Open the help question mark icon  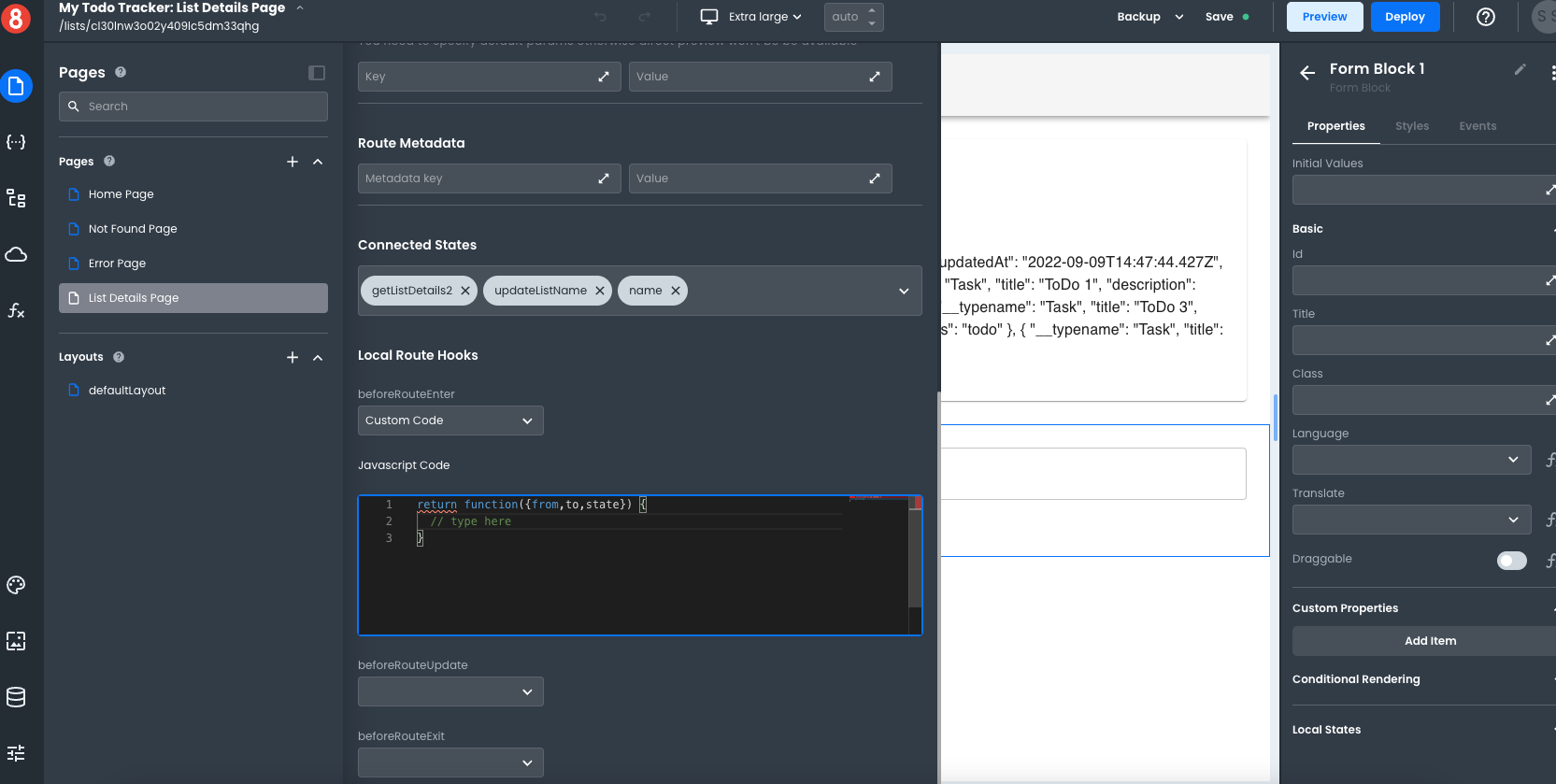pyautogui.click(x=1485, y=17)
